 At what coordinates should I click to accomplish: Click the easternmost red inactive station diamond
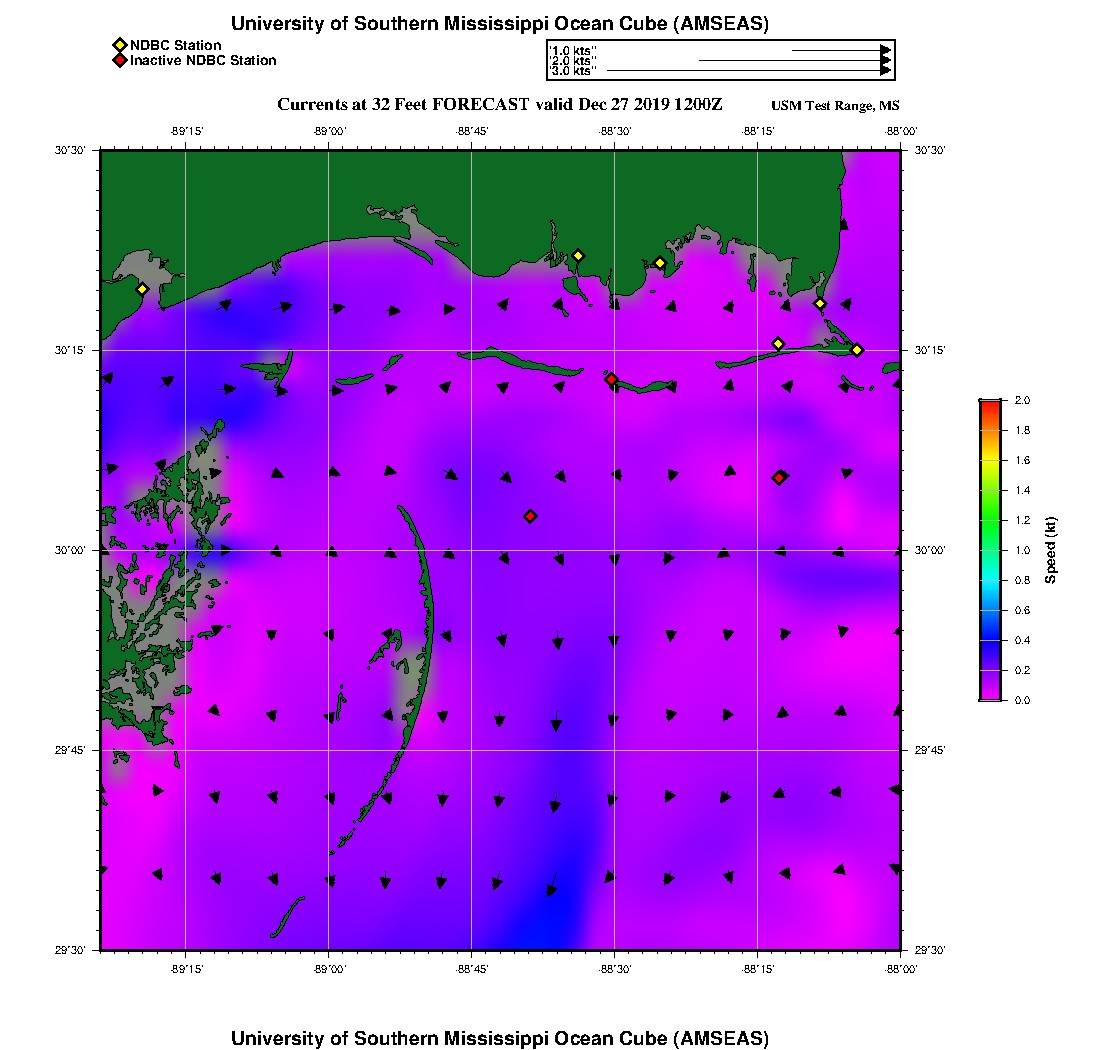pos(779,477)
